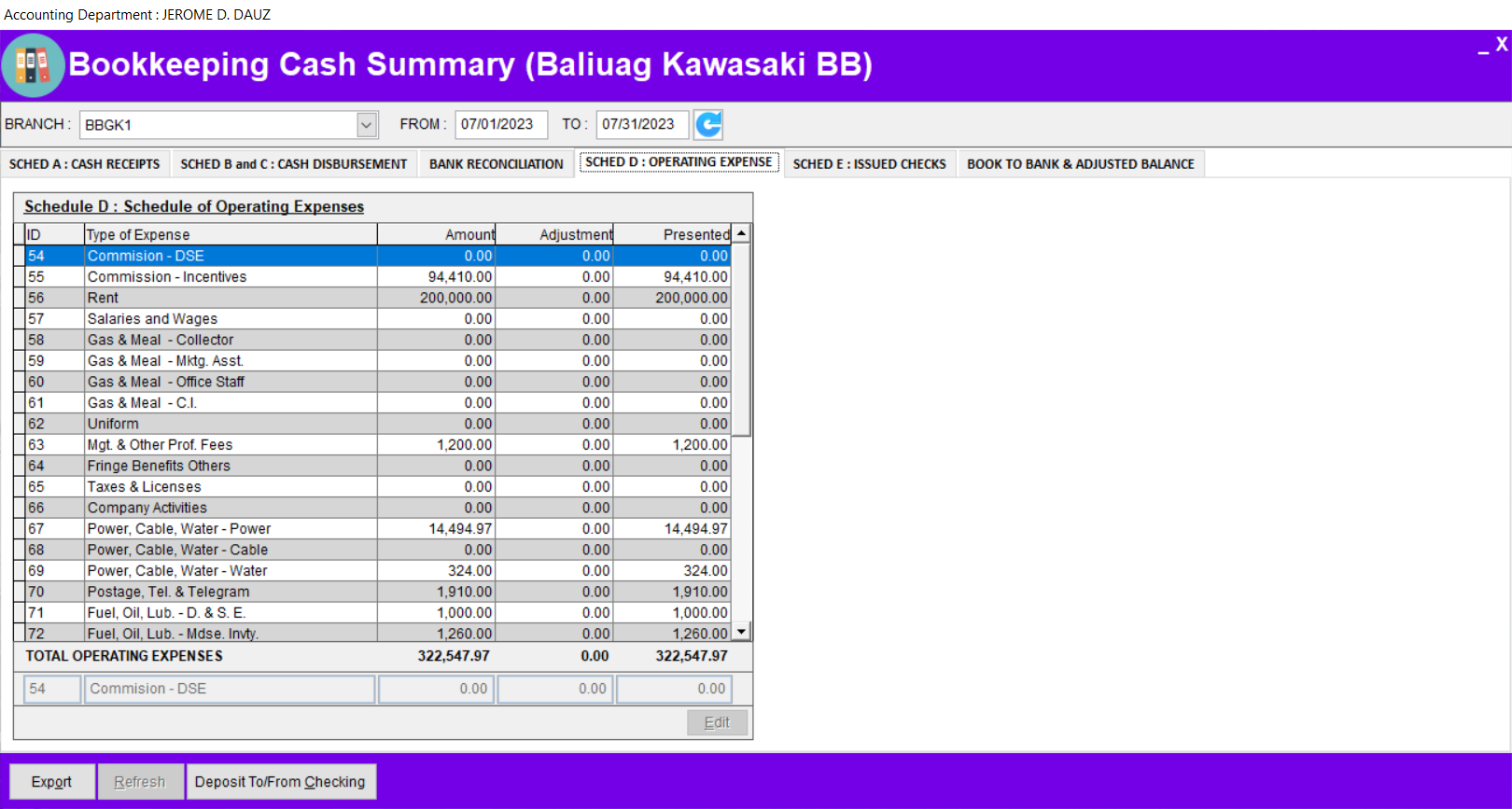The image size is (1512, 809).
Task: Click the table's scroll down arrow
Action: [741, 632]
